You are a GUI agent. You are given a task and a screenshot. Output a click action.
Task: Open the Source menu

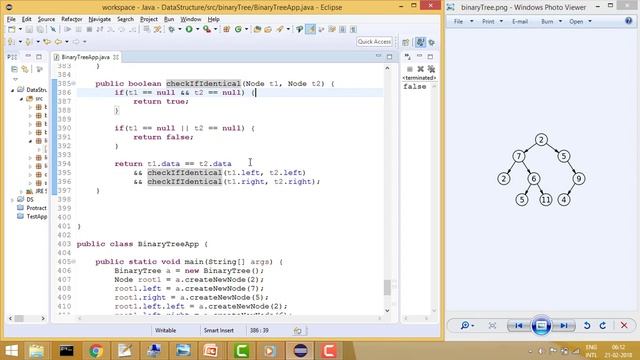coord(46,19)
